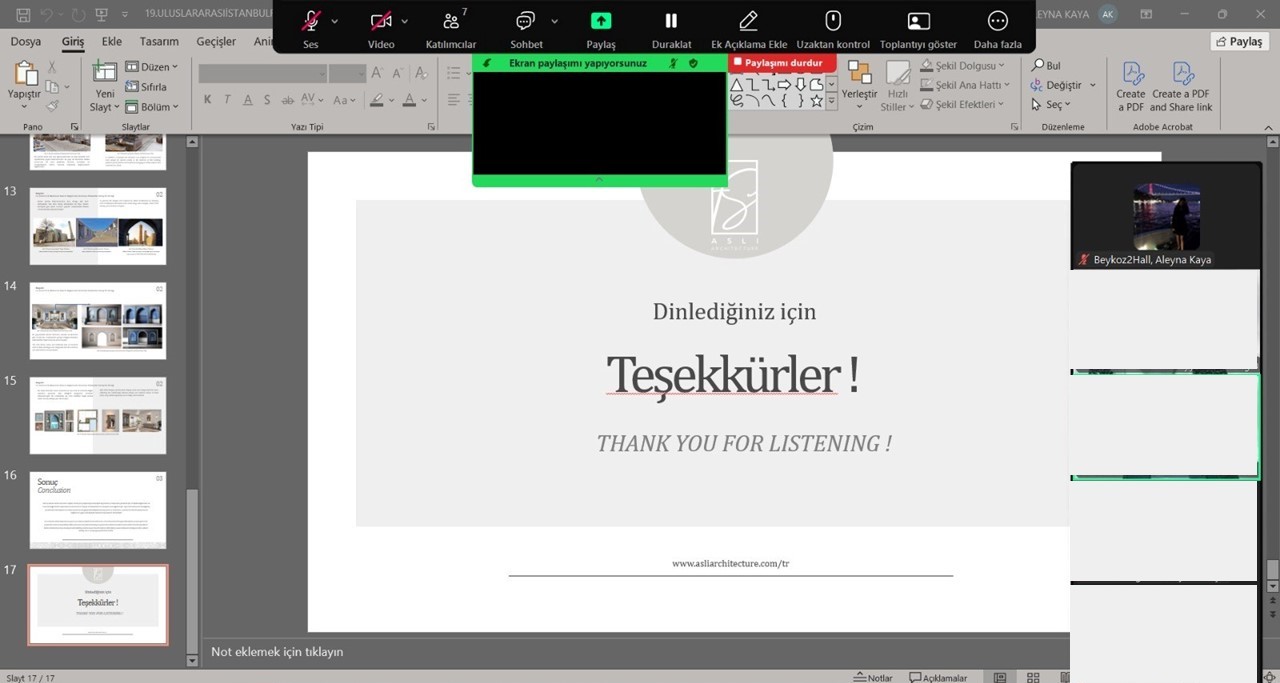This screenshot has height=683, width=1280.
Task: Open Hızlı Stiller quick styles
Action: coord(897,86)
